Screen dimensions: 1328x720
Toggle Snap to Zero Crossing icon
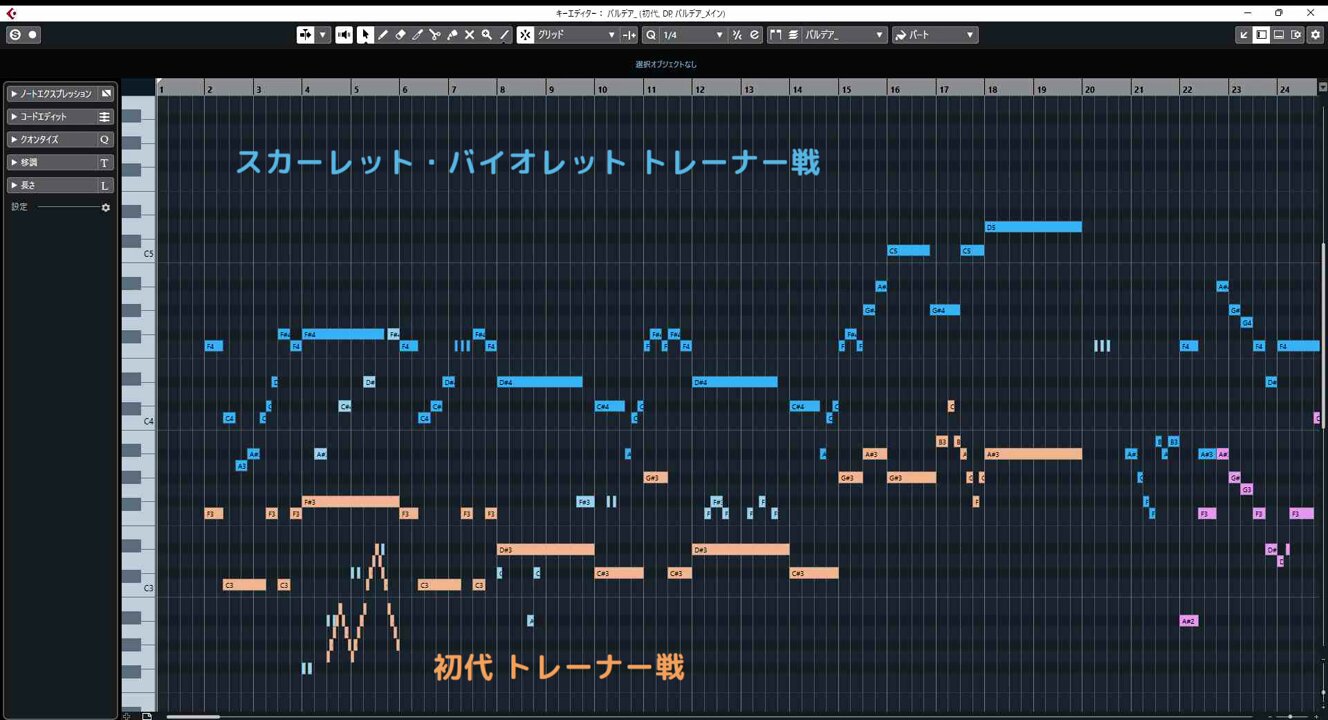tap(629, 35)
